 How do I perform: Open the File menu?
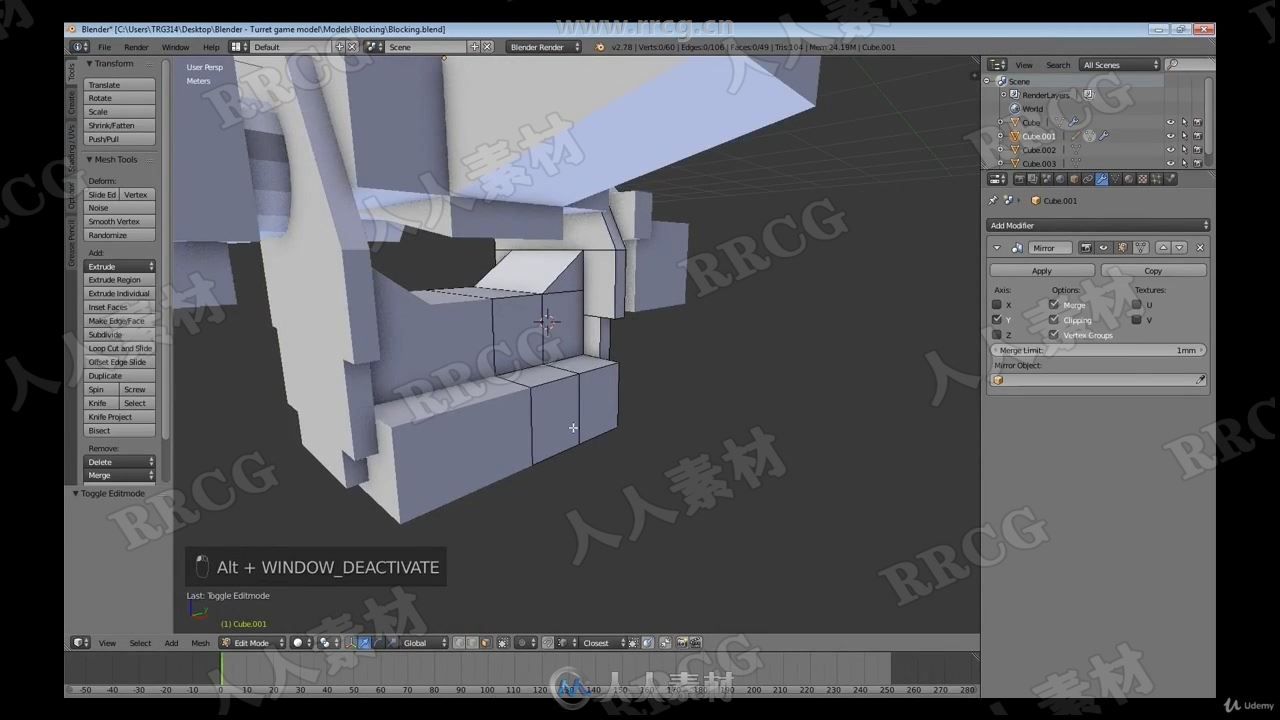tap(104, 47)
